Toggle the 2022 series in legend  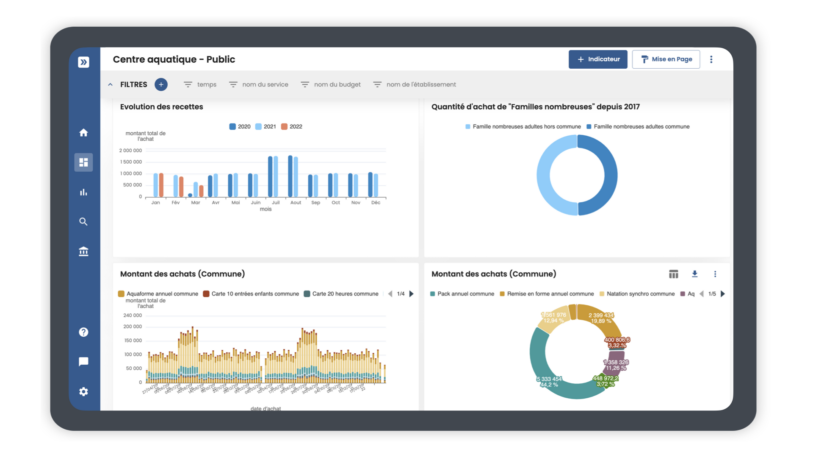[x=292, y=127]
